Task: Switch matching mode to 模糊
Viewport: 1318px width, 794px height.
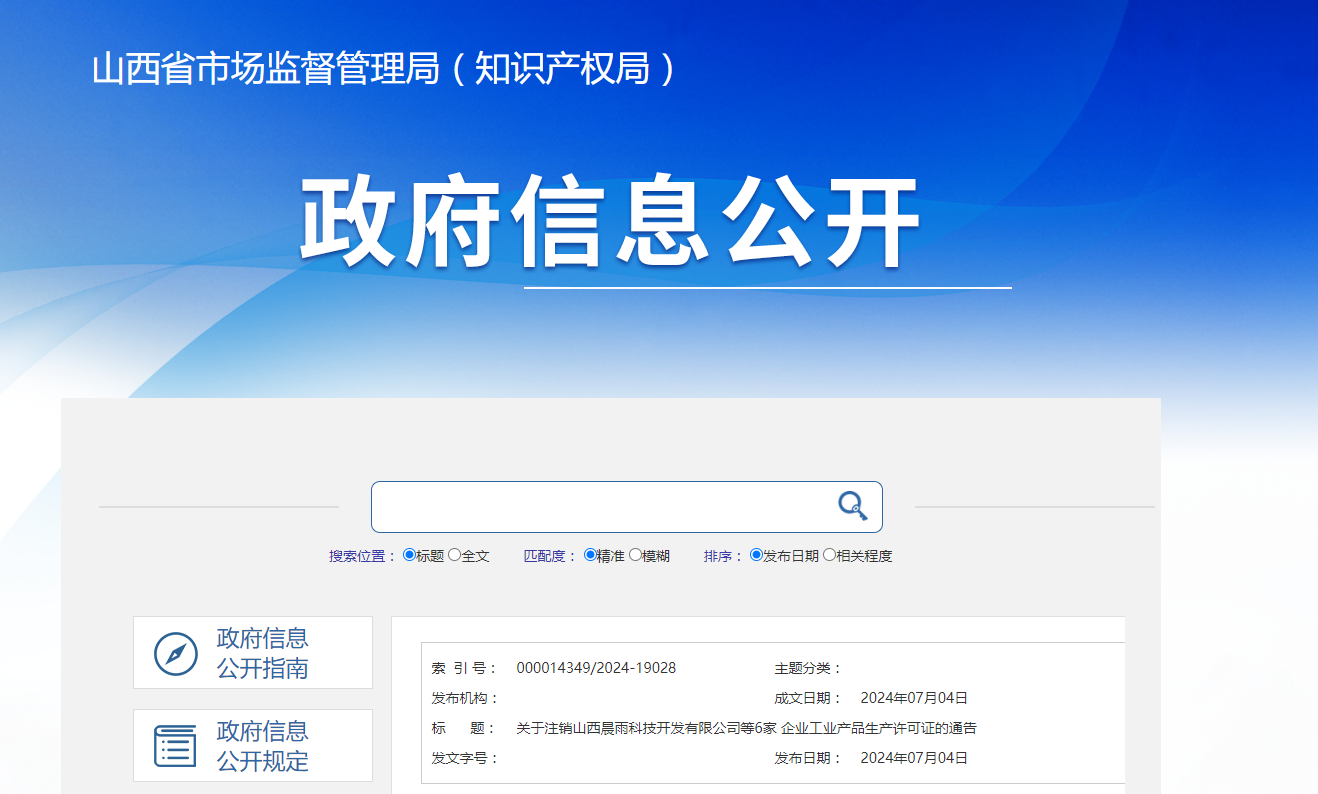Action: point(632,554)
